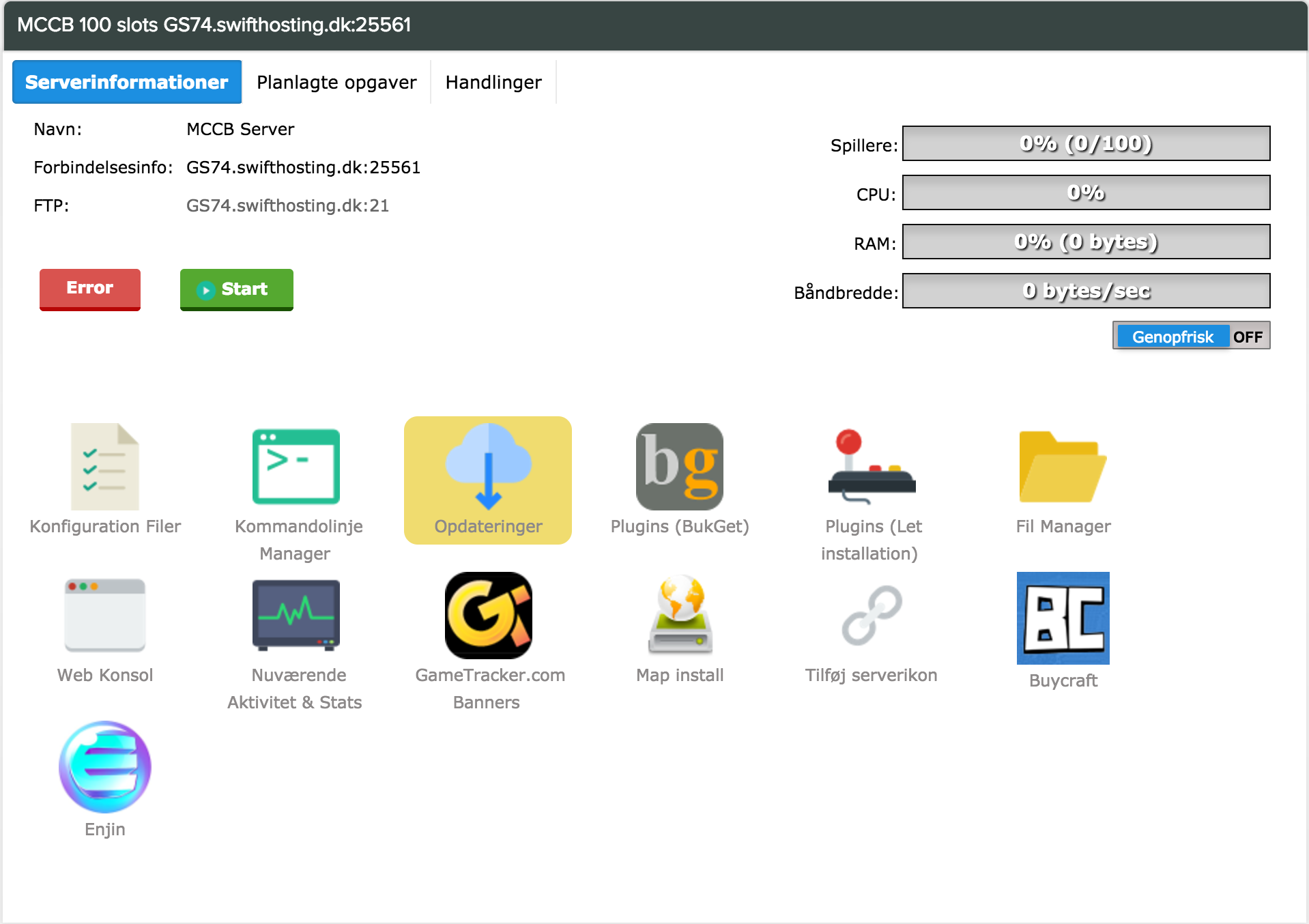The height and width of the screenshot is (924, 1309).
Task: Click the Båndbredde 0 bytes/sec bar
Action: (1087, 291)
